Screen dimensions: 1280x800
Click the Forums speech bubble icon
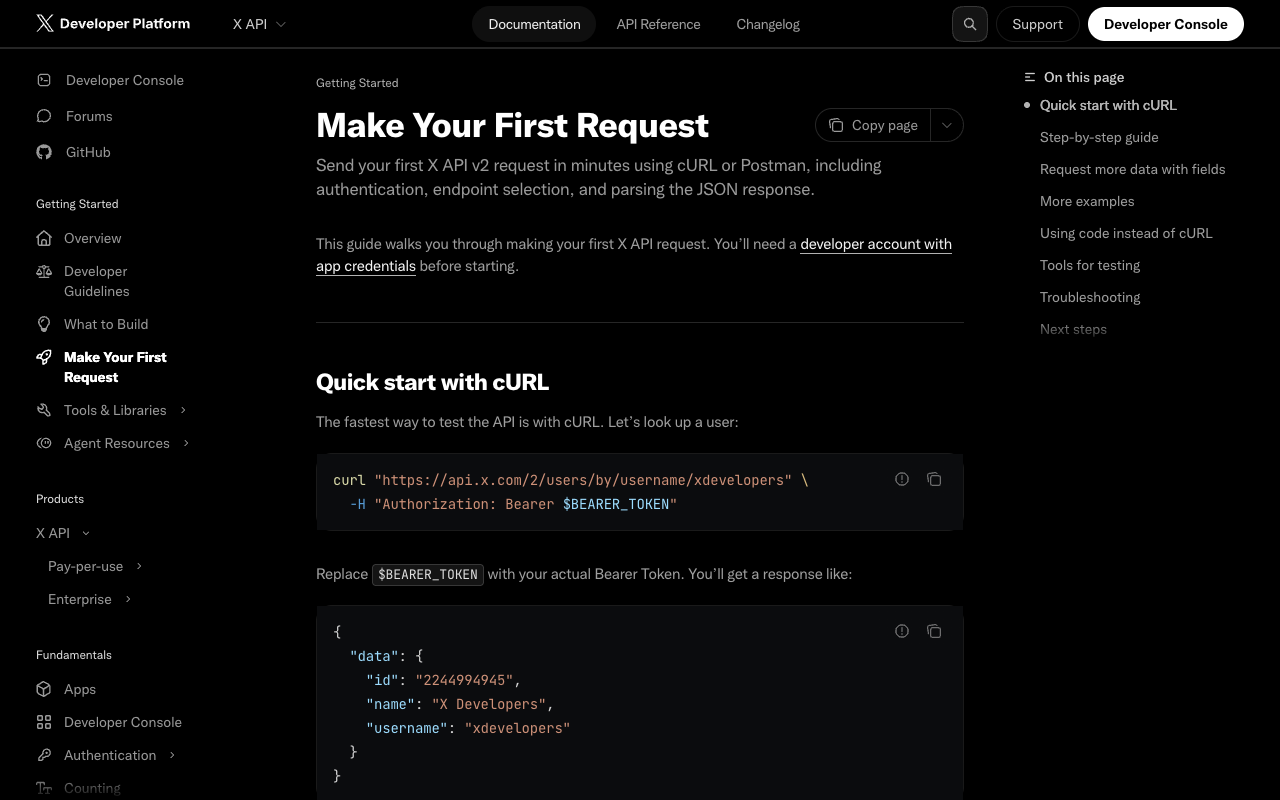tap(44, 116)
